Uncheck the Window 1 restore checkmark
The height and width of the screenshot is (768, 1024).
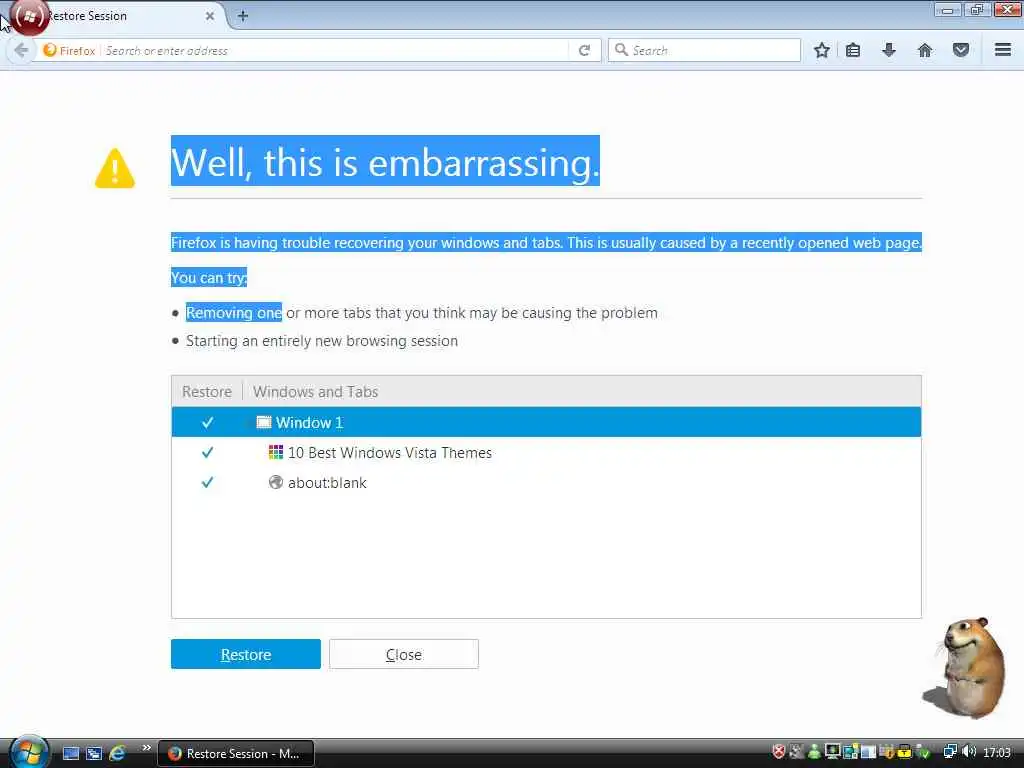click(x=208, y=423)
